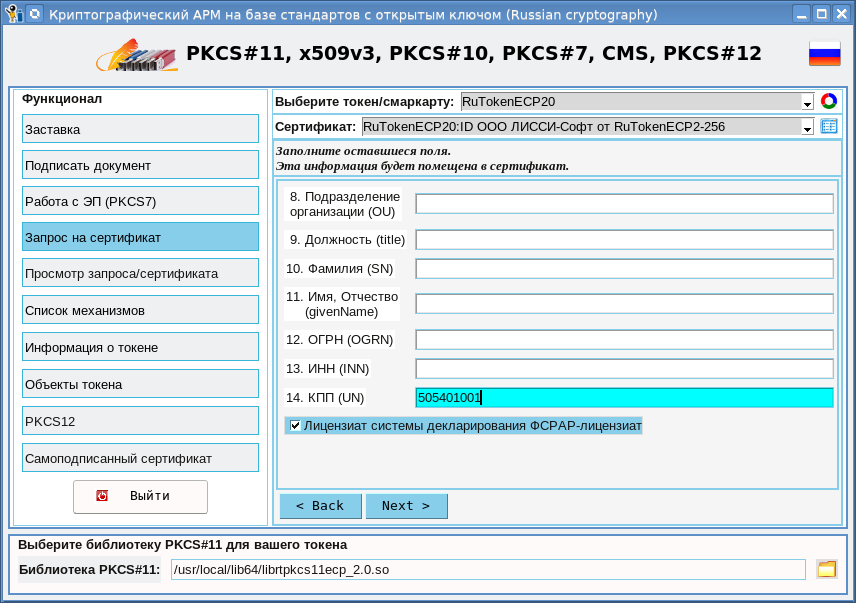Open Просмотр запроса/сертификата
Screen dimensions: 856x603
[x=140, y=273]
